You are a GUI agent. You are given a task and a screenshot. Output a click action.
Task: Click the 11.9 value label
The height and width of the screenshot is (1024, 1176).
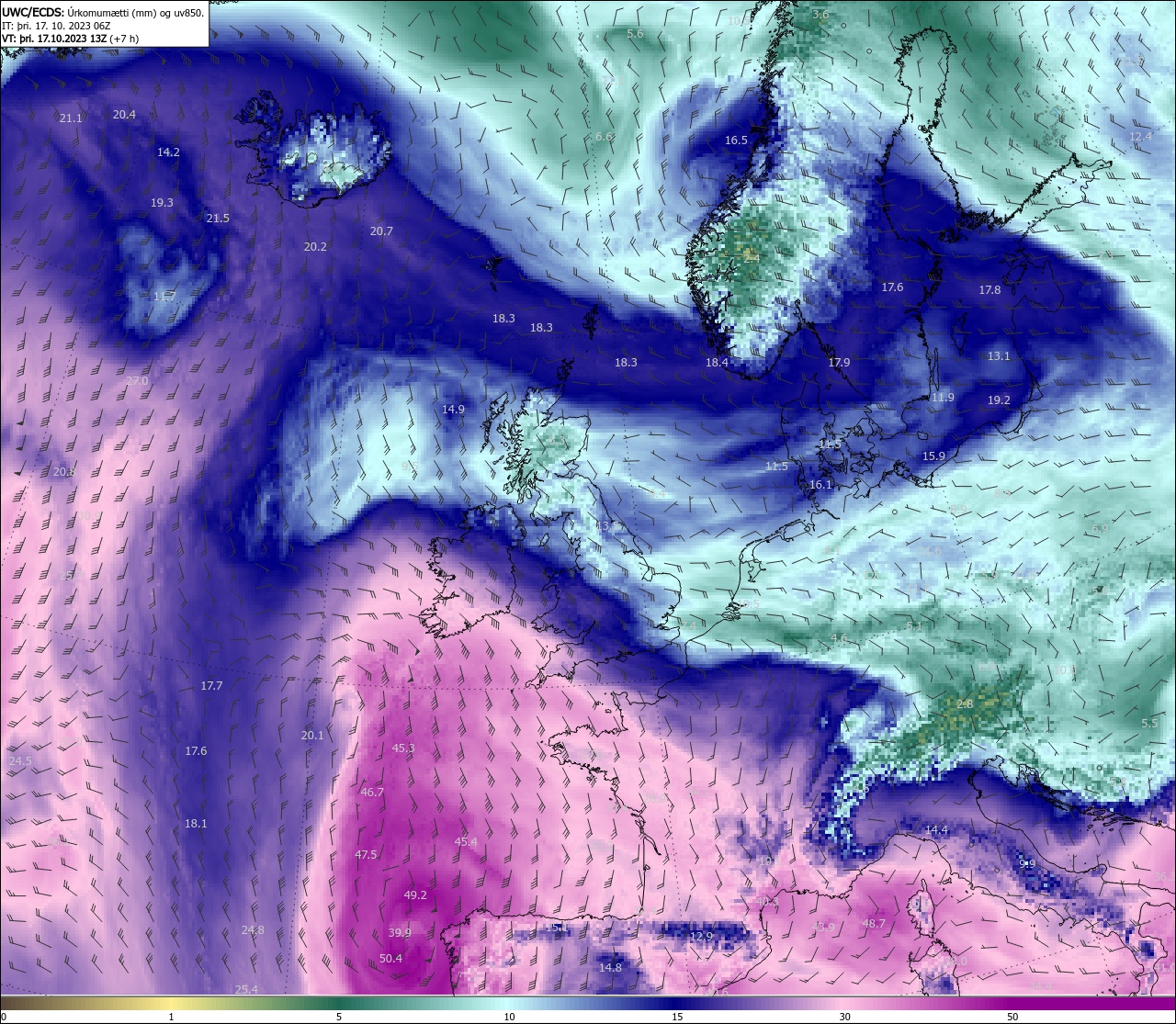point(943,398)
